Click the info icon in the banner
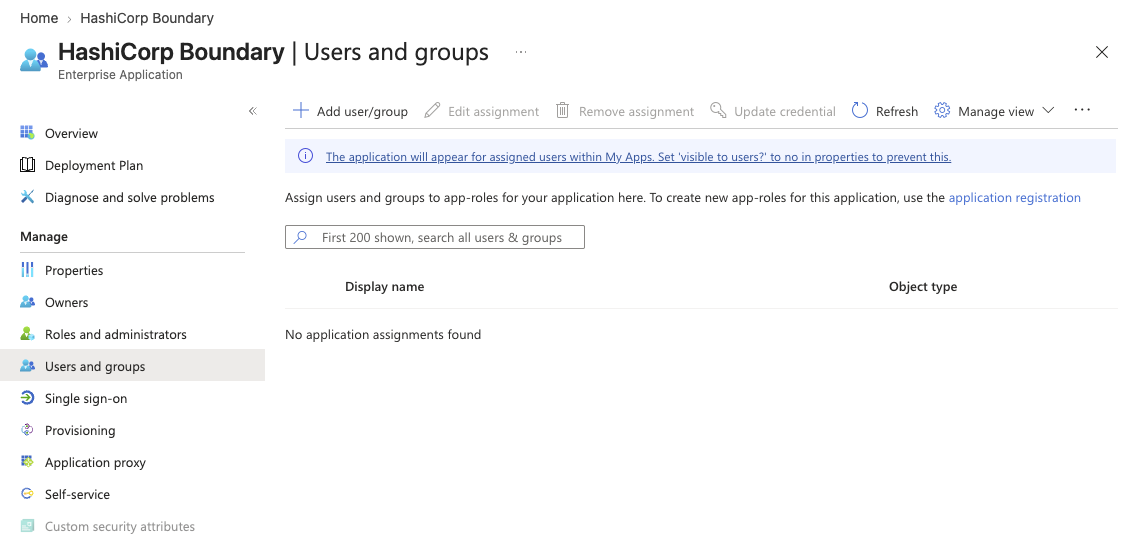 pyautogui.click(x=305, y=156)
